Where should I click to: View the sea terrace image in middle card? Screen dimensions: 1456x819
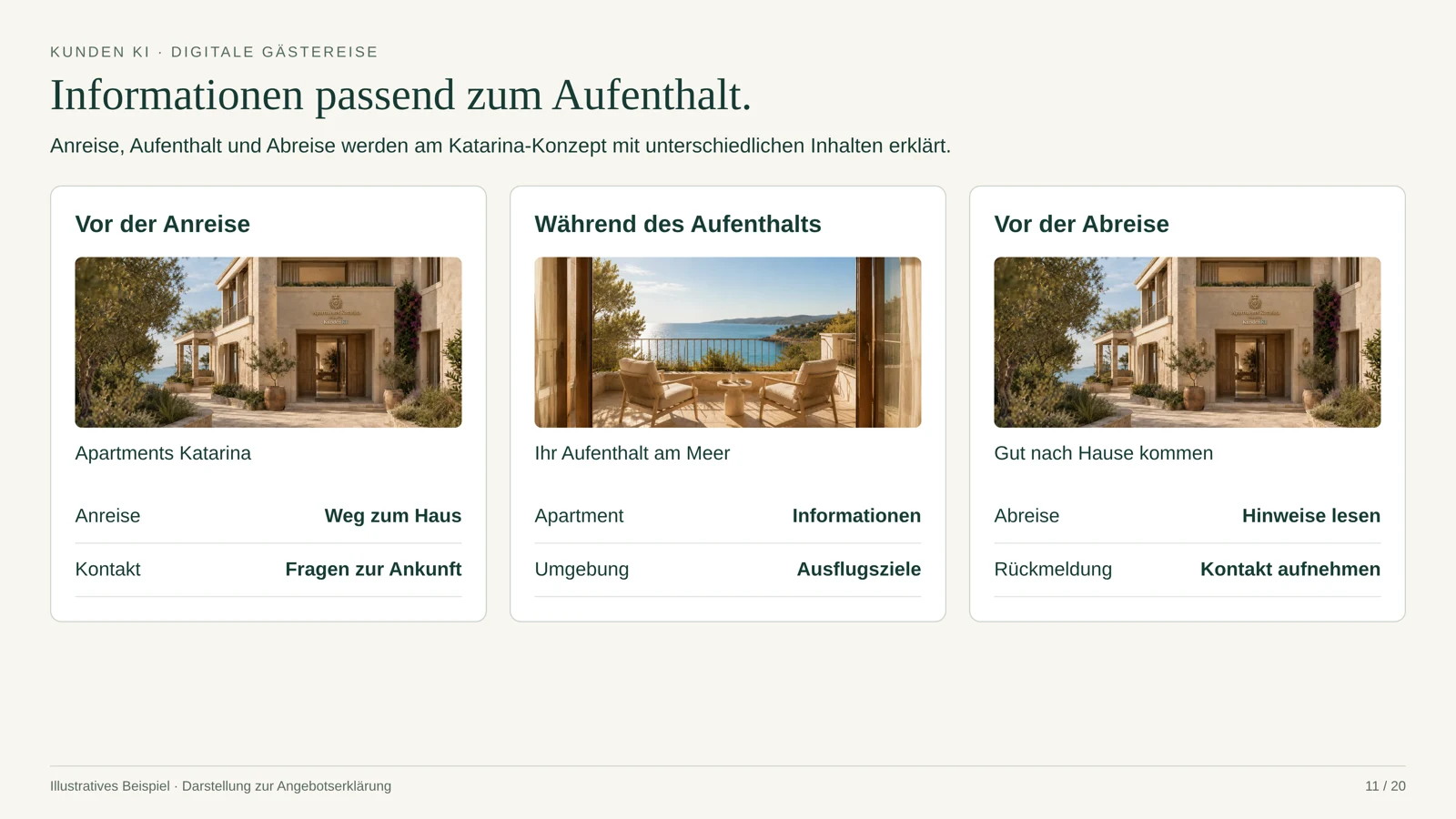[x=728, y=342]
